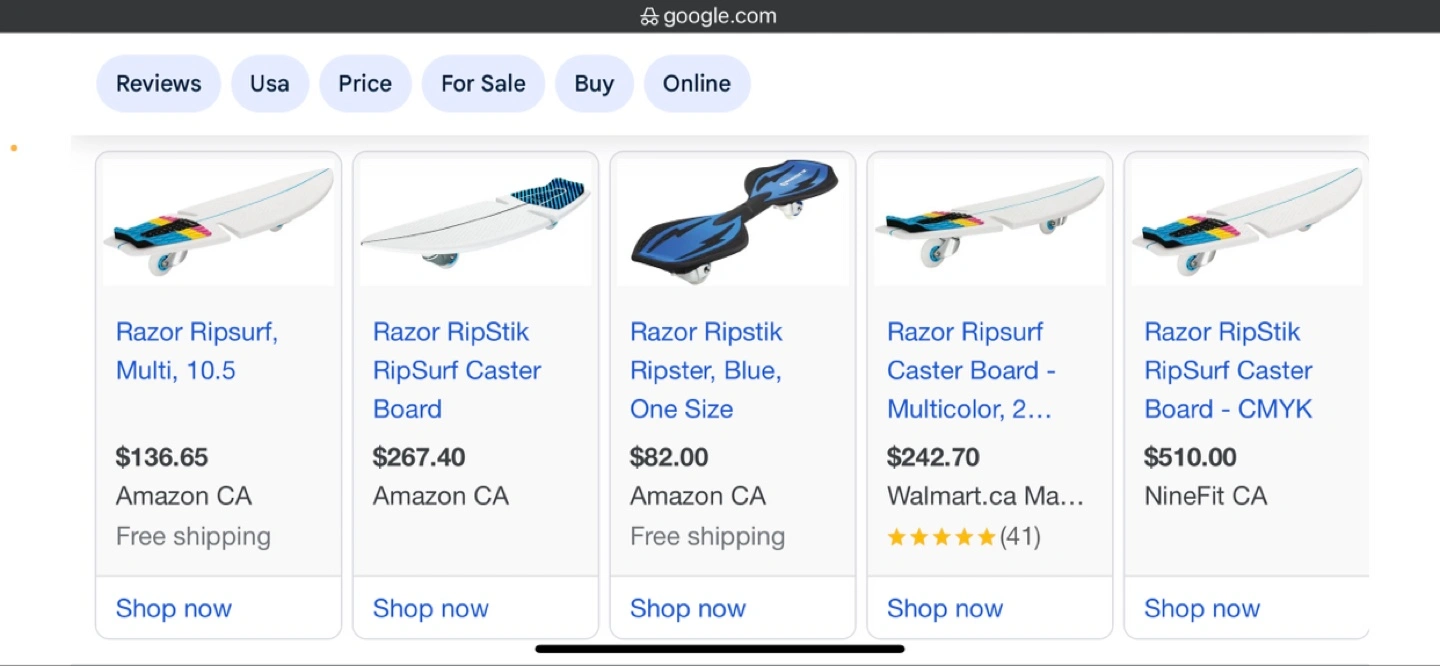Image resolution: width=1440 pixels, height=666 pixels.
Task: Click Shop now for the NineFit CA listing
Action: pyautogui.click(x=1202, y=608)
